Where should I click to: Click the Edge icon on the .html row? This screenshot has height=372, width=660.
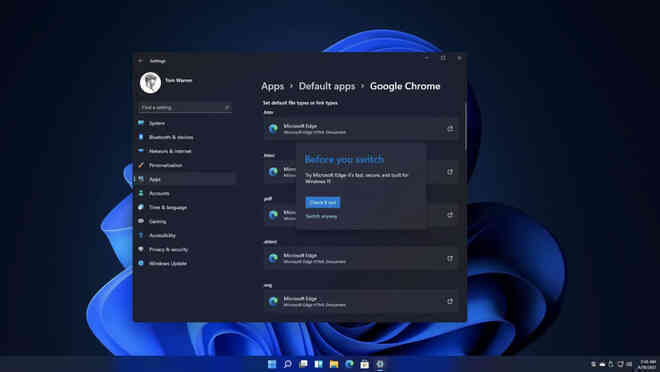(274, 172)
